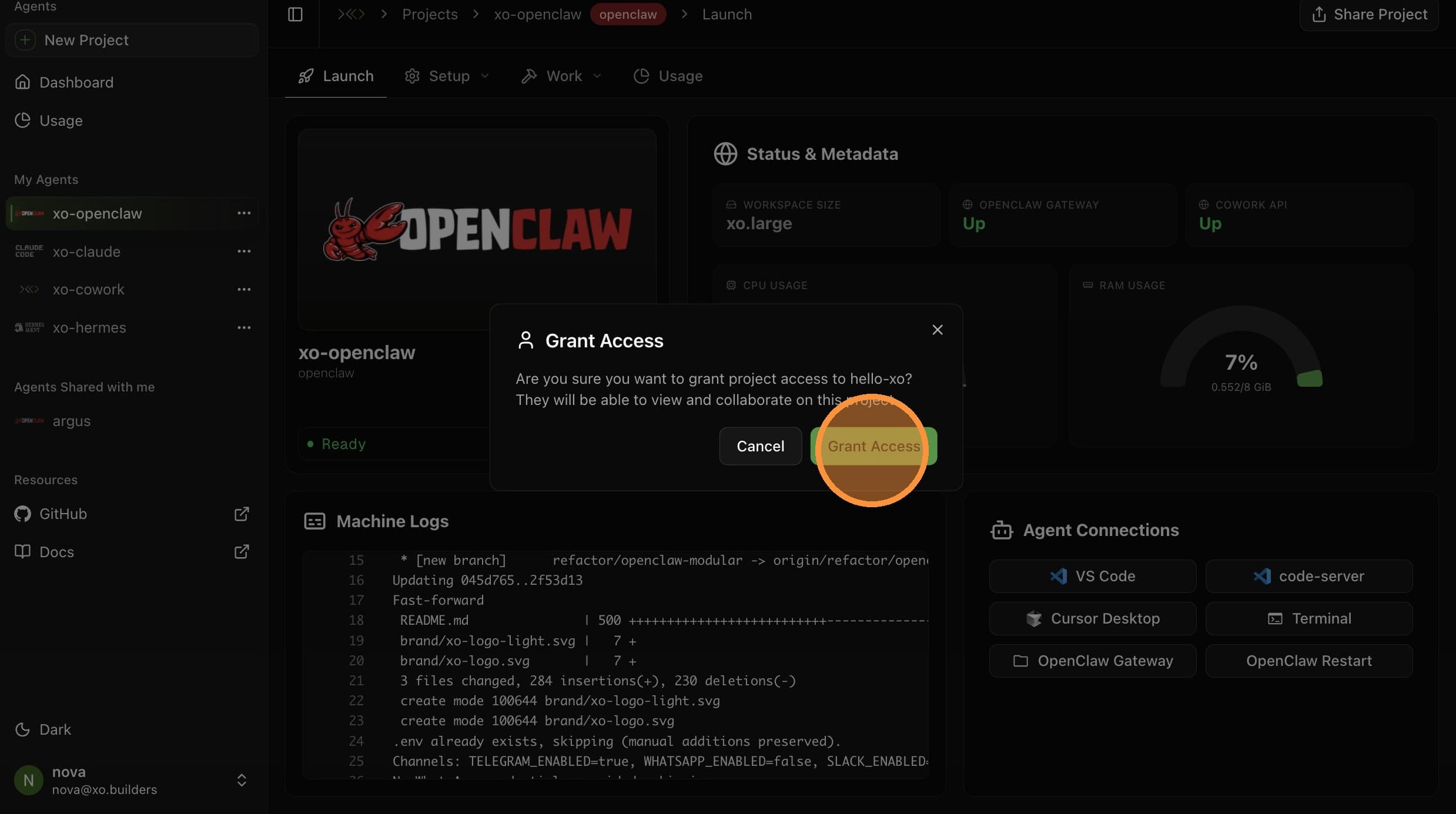Viewport: 1456px width, 814px height.
Task: Click the nova user avatar
Action: pyautogui.click(x=28, y=780)
